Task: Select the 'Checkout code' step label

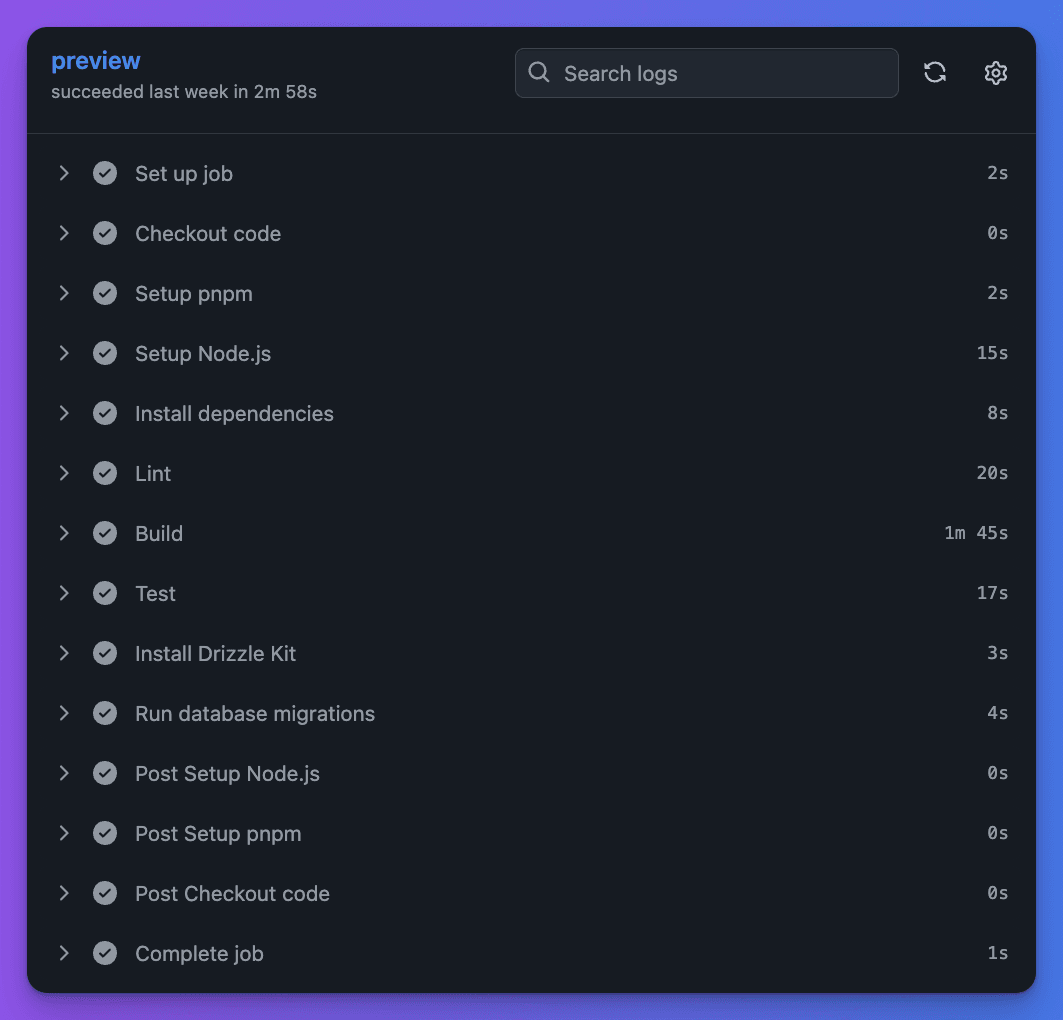Action: pyautogui.click(x=208, y=234)
